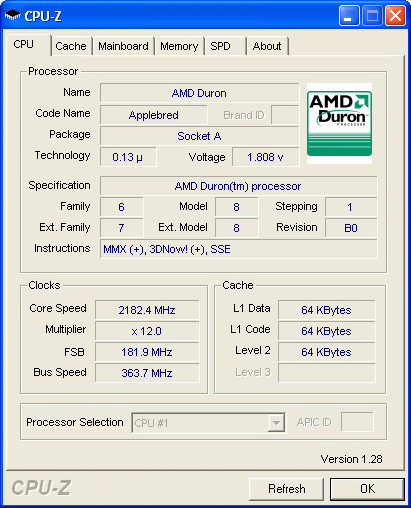Click the CPU-Z chip icon in title bar
Viewport: 411px width, 508px height.
tap(13, 15)
